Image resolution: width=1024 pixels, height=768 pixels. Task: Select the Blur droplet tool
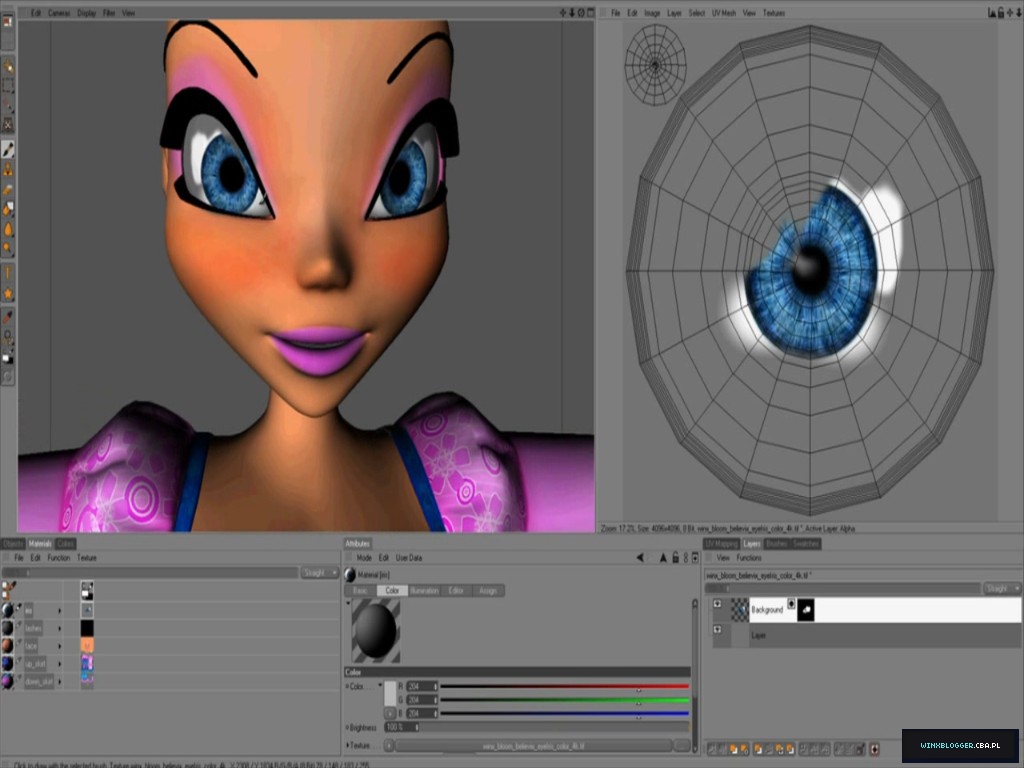coord(8,229)
